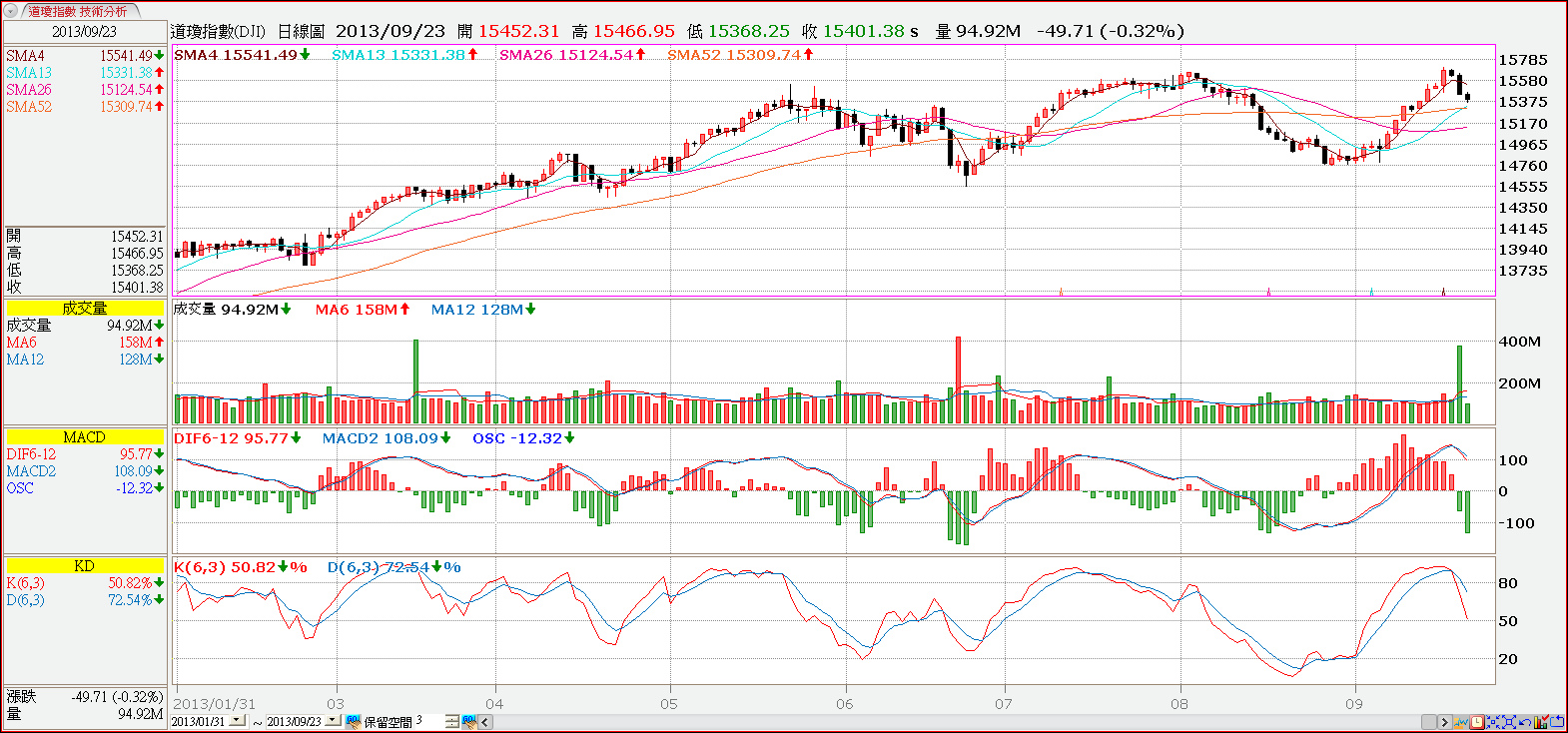Click the yellow KD panel header
1568x733 pixels.
coord(84,566)
